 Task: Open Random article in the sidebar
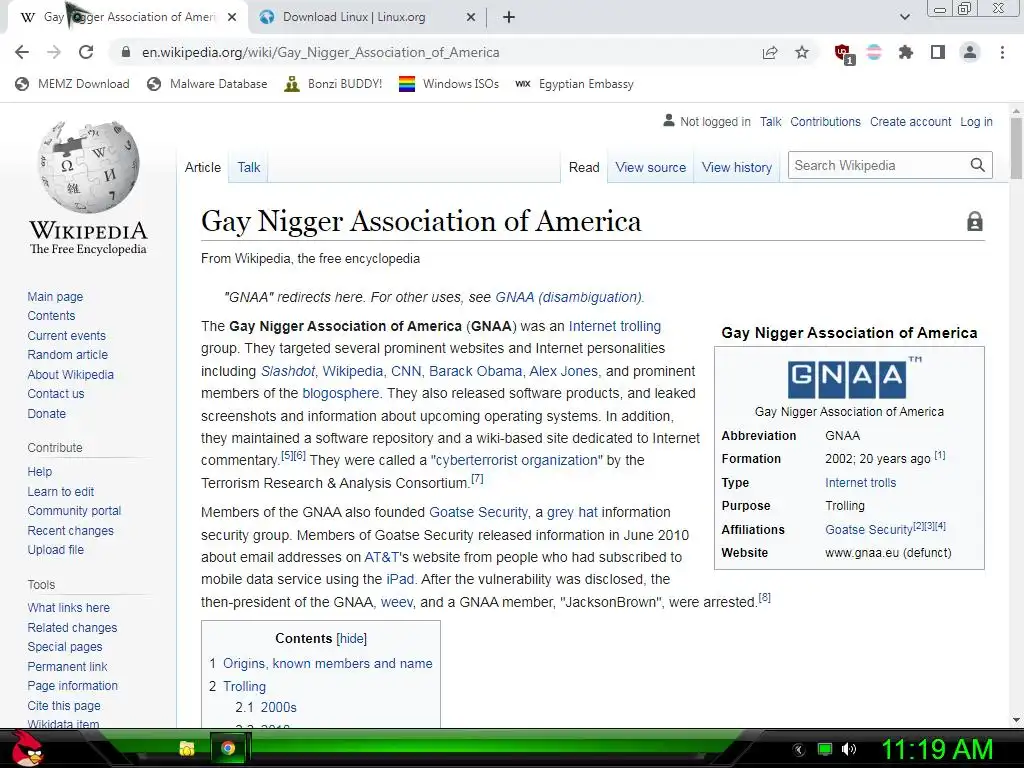pos(67,355)
